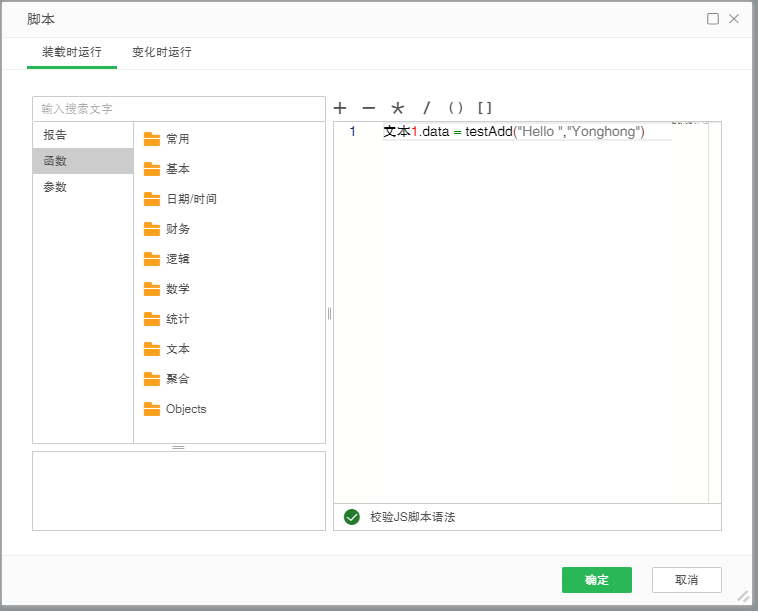The width and height of the screenshot is (758, 611).
Task: Insert the division slash operator
Action: (427, 108)
